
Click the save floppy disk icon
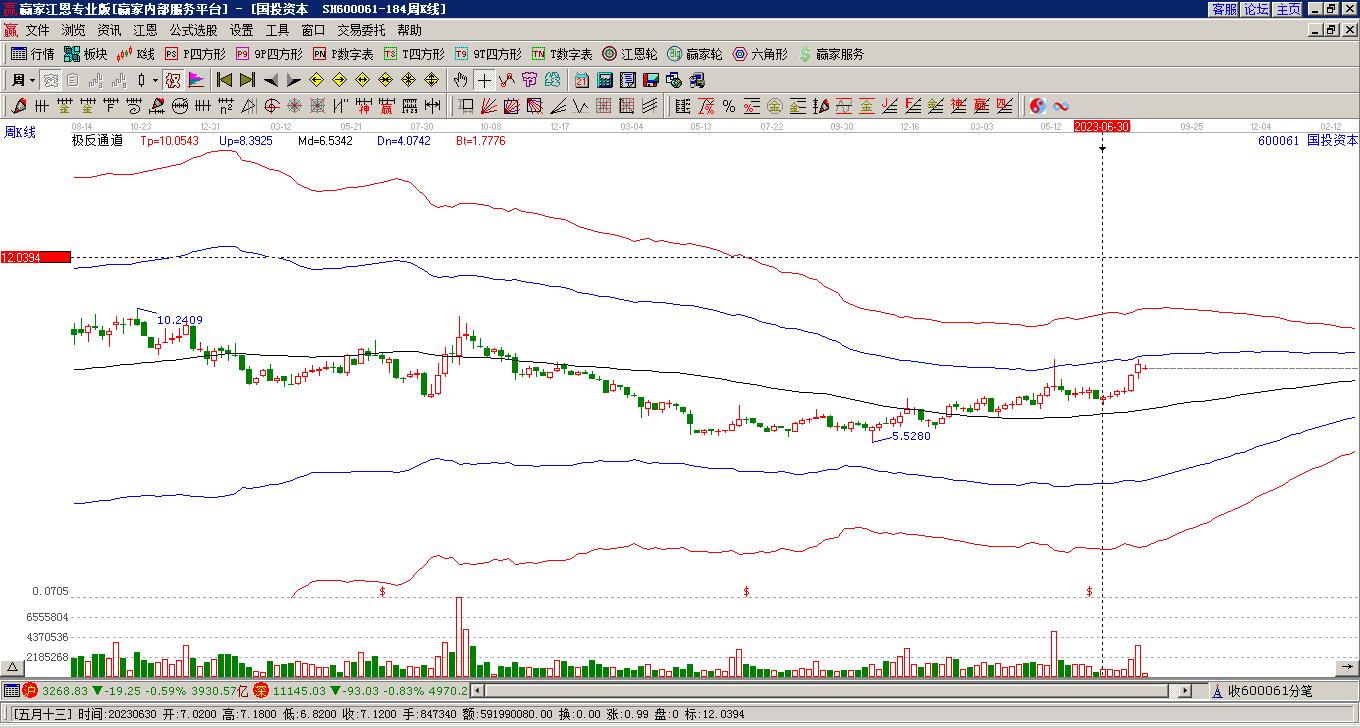click(650, 80)
